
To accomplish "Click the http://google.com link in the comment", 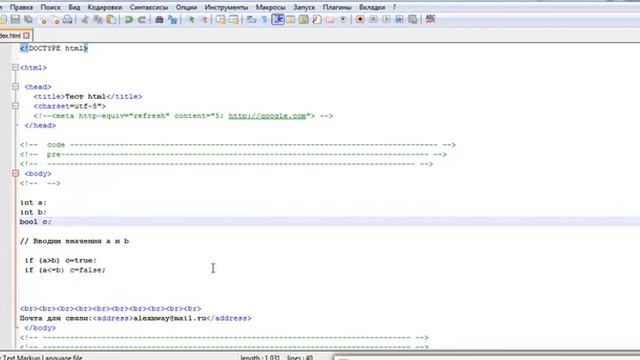I will coord(267,116).
